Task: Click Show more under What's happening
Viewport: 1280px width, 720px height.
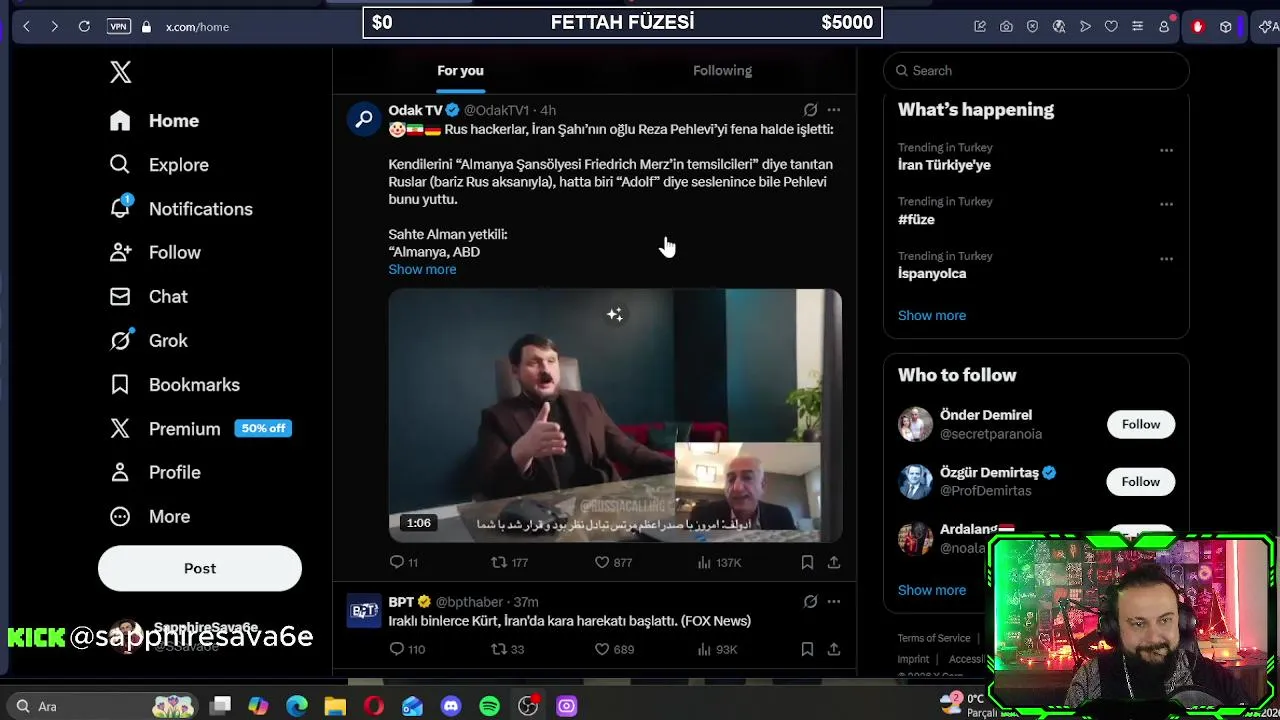Action: click(932, 316)
